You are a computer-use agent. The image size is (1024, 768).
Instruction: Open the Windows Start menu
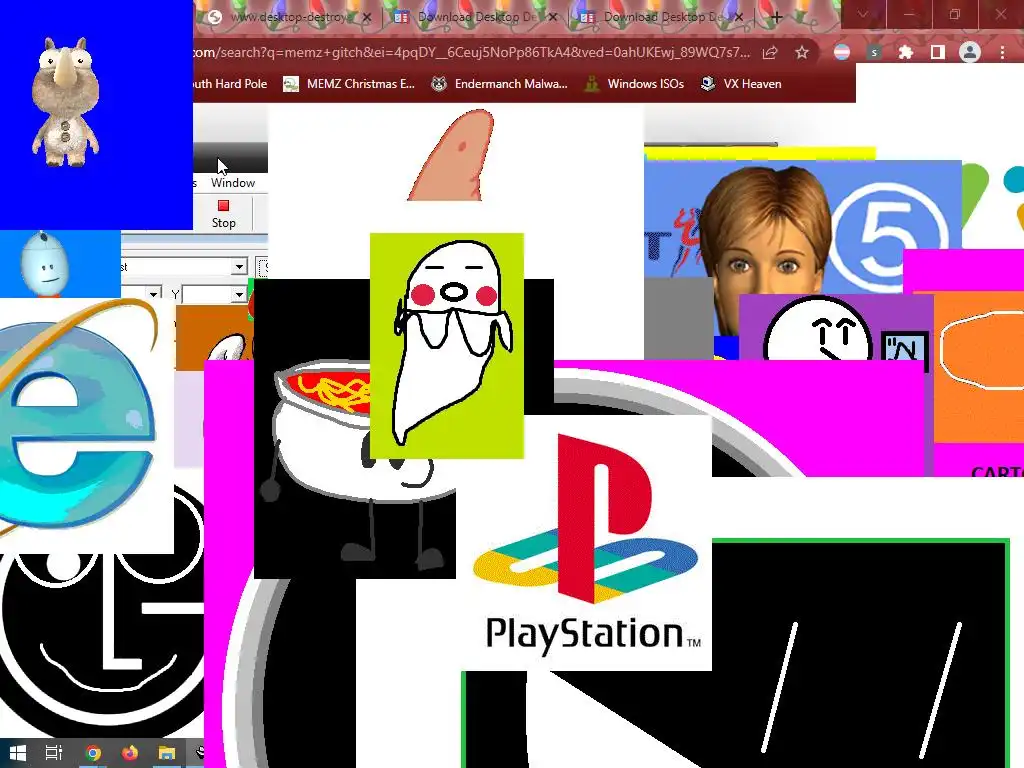tap(18, 753)
